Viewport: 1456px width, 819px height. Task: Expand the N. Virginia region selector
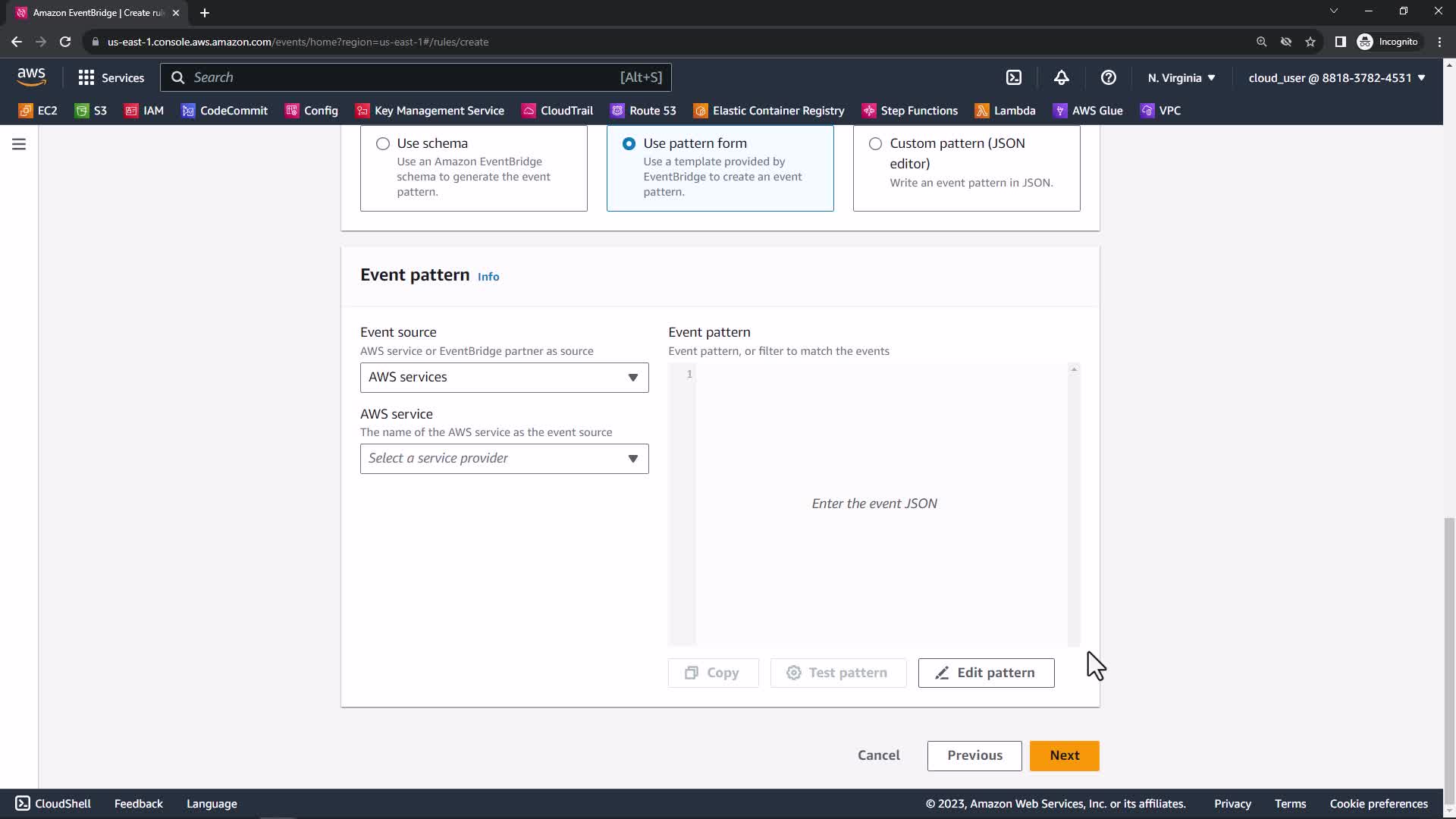coord(1181,77)
